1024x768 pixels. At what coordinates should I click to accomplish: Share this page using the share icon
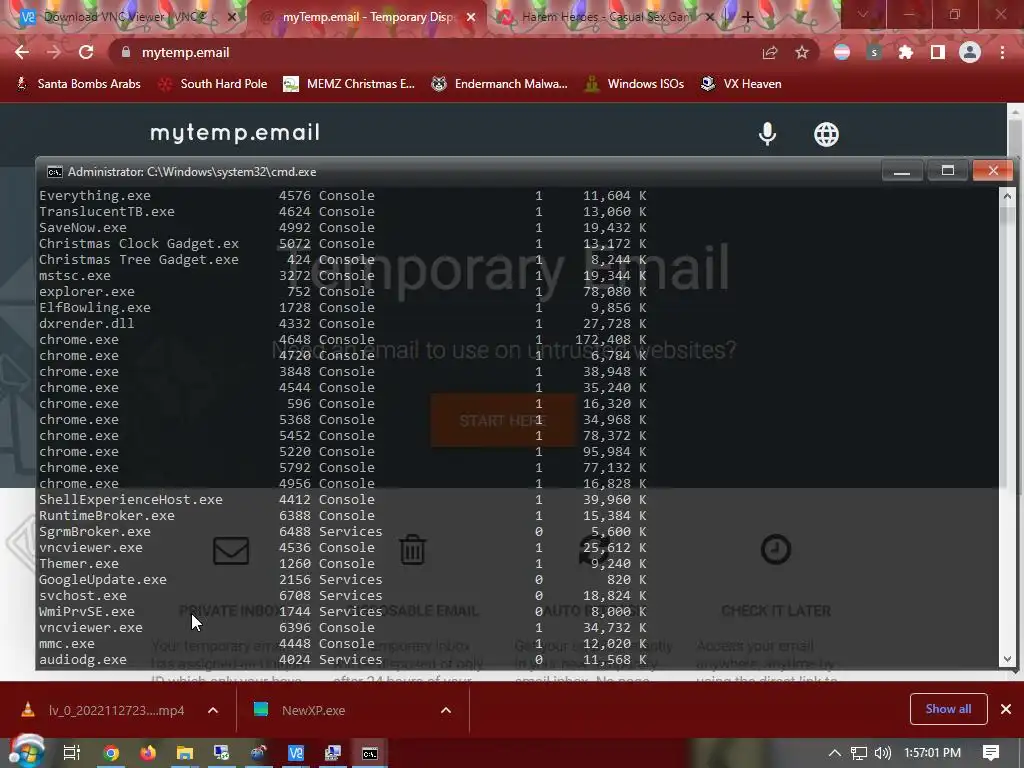point(770,52)
